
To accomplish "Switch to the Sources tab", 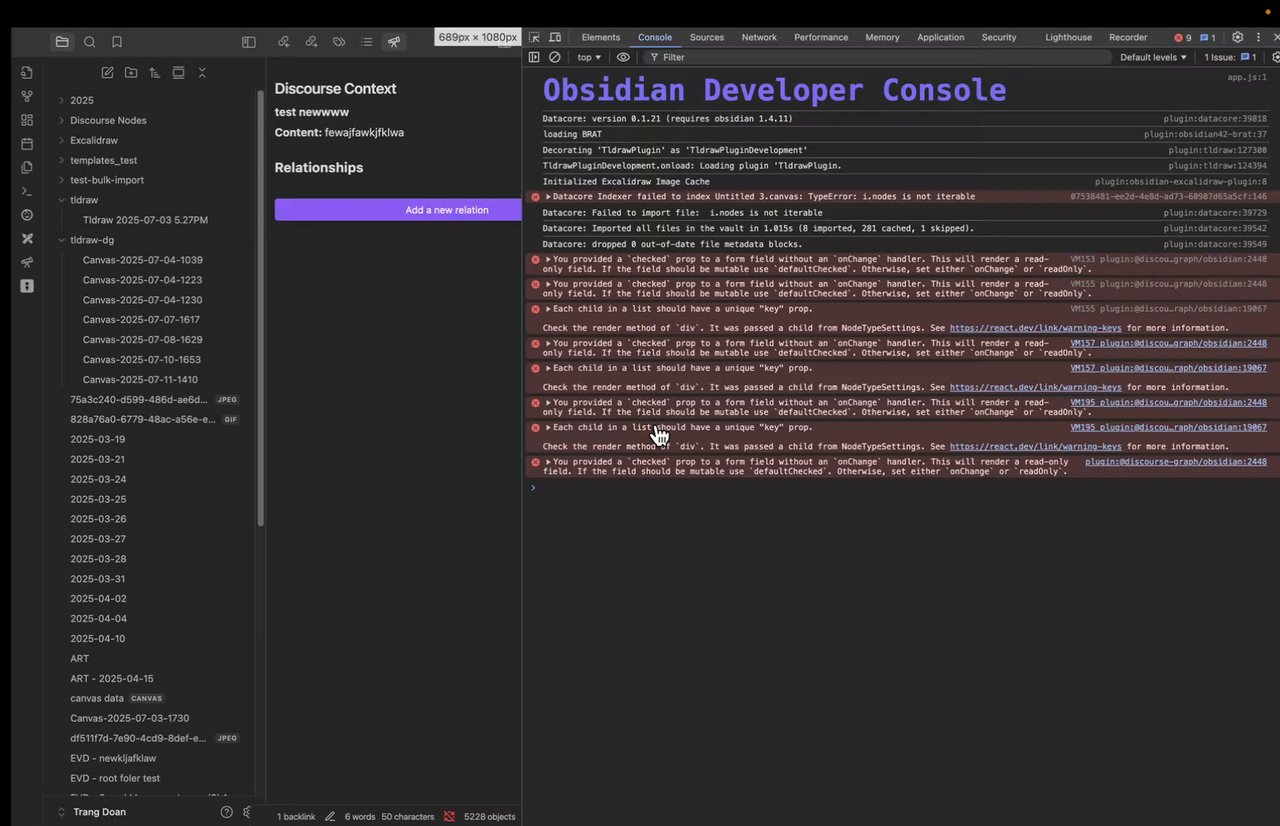I will pos(707,37).
